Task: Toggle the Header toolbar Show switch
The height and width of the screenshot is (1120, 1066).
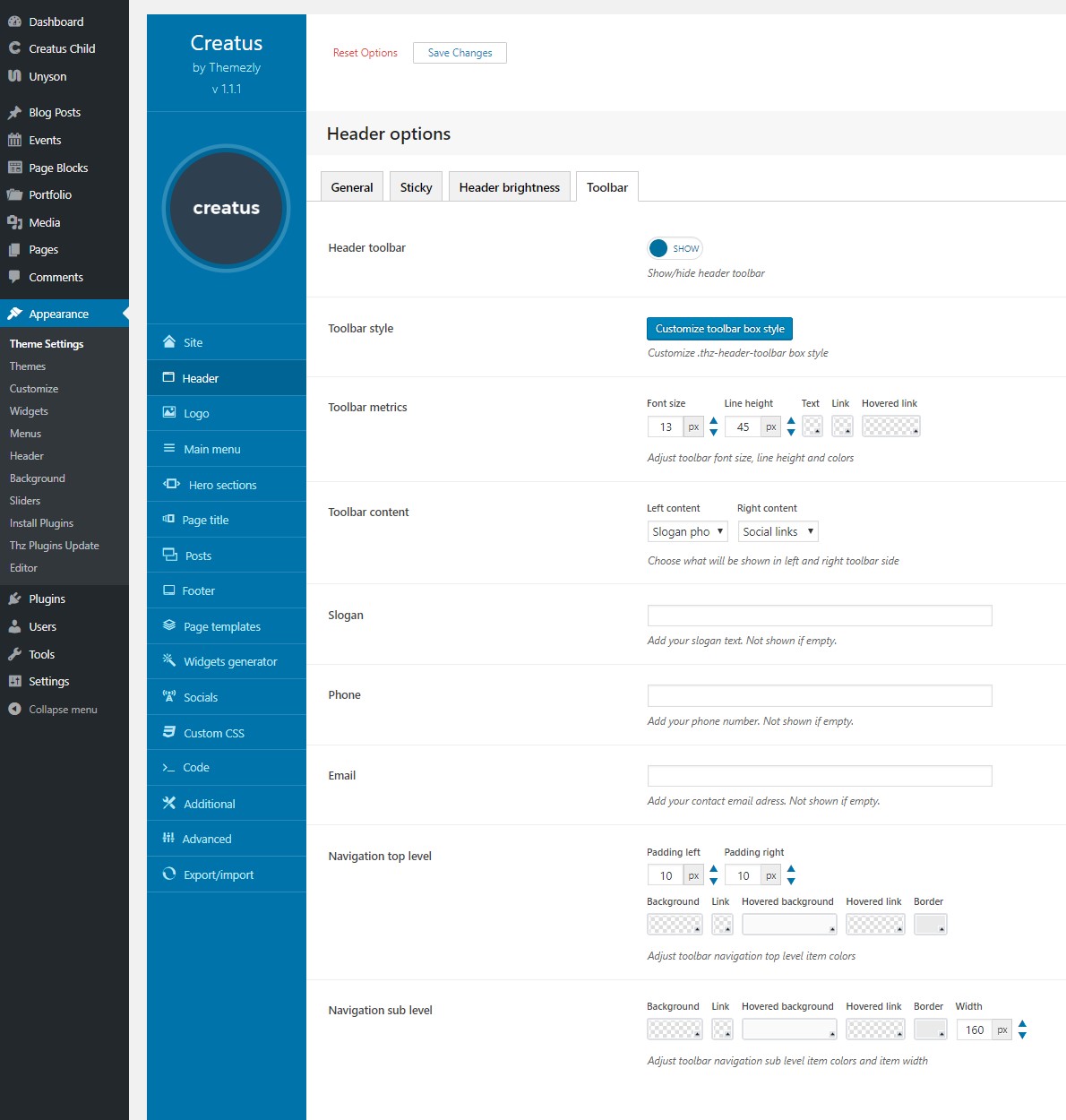Action: click(x=675, y=248)
